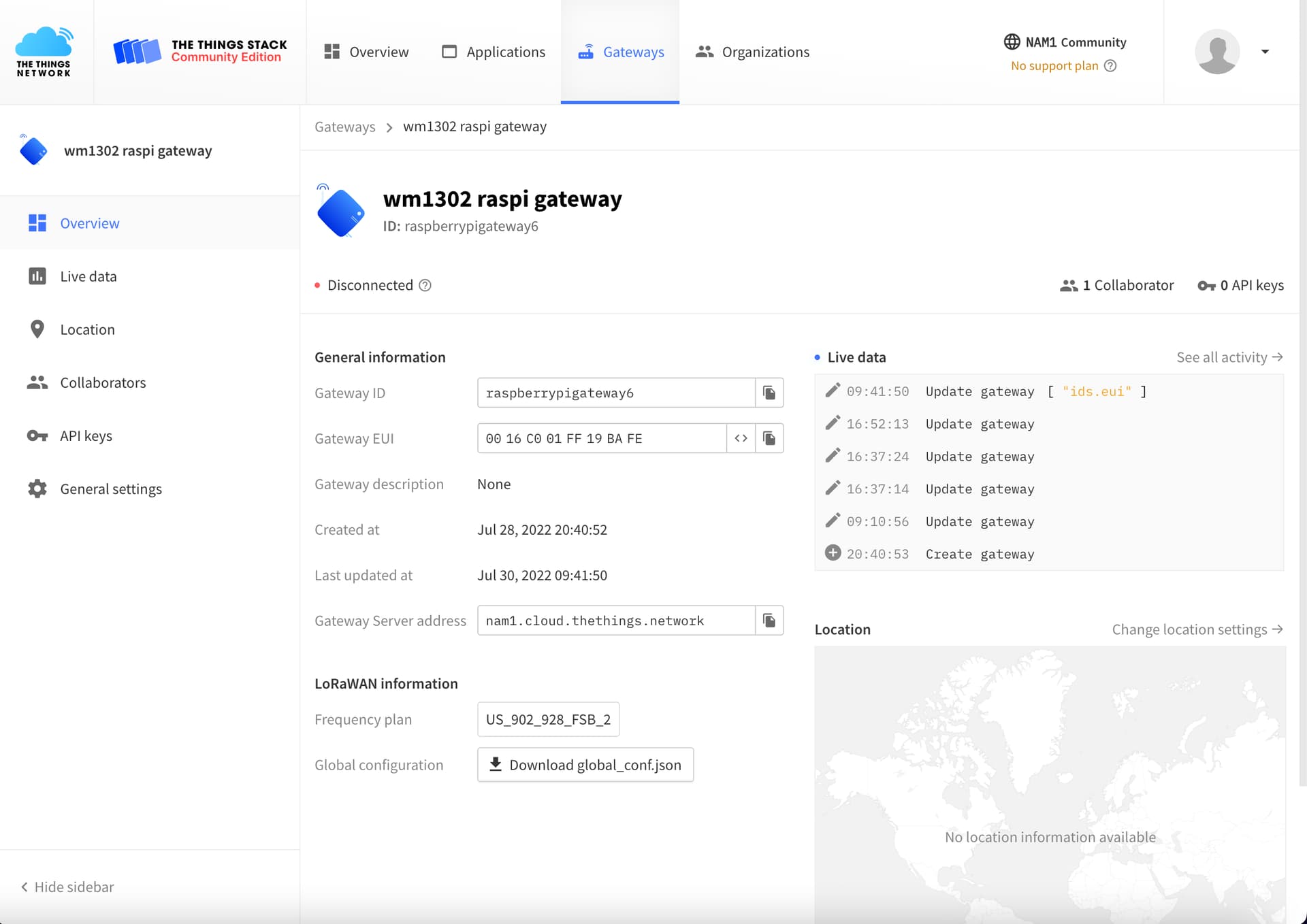Click the Gateway ID field

[616, 393]
